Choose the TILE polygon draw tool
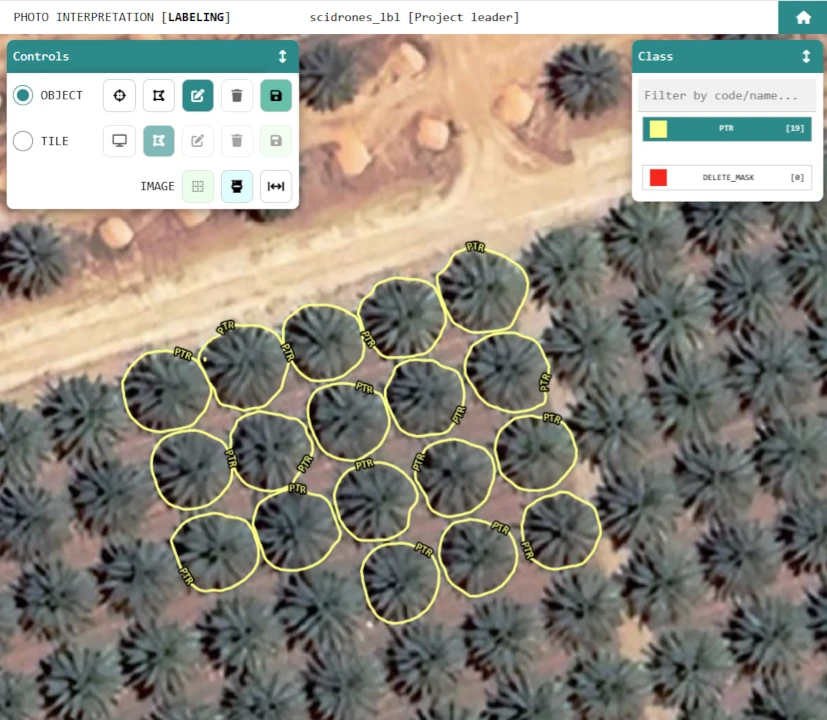Image resolution: width=827 pixels, height=720 pixels. coord(159,141)
